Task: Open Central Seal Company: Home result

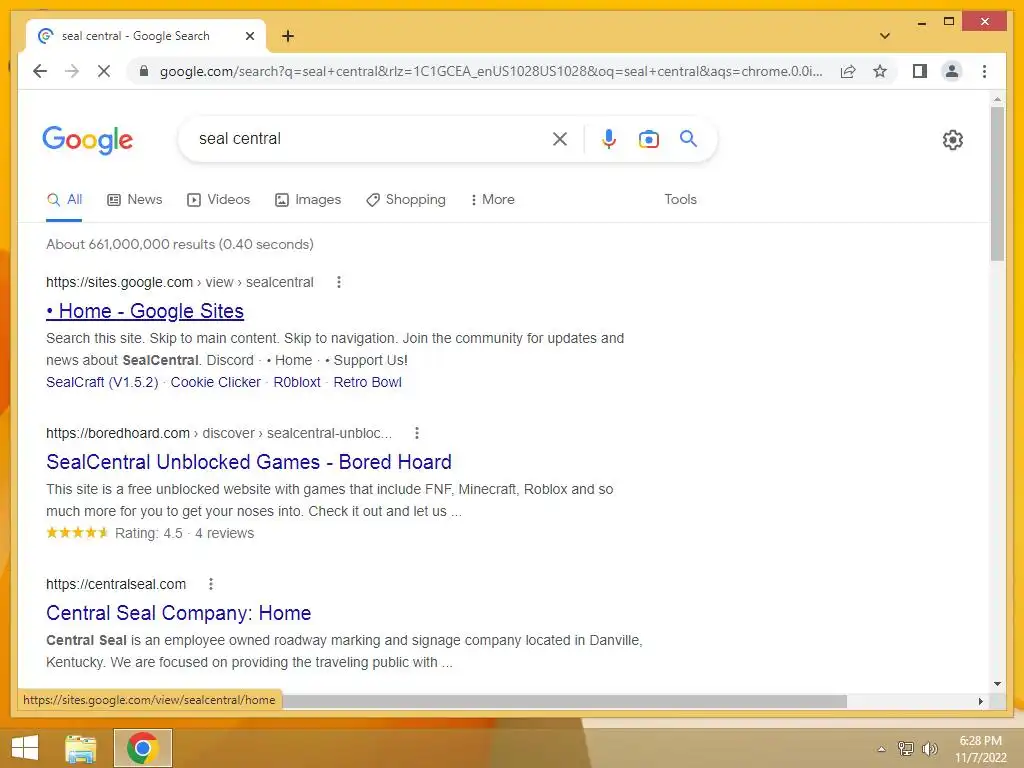Action: click(x=178, y=613)
